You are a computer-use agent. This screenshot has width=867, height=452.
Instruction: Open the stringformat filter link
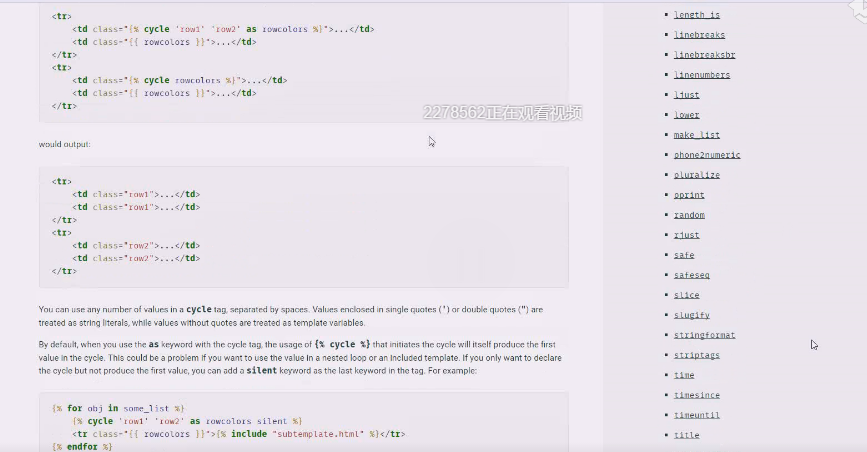[x=704, y=335]
